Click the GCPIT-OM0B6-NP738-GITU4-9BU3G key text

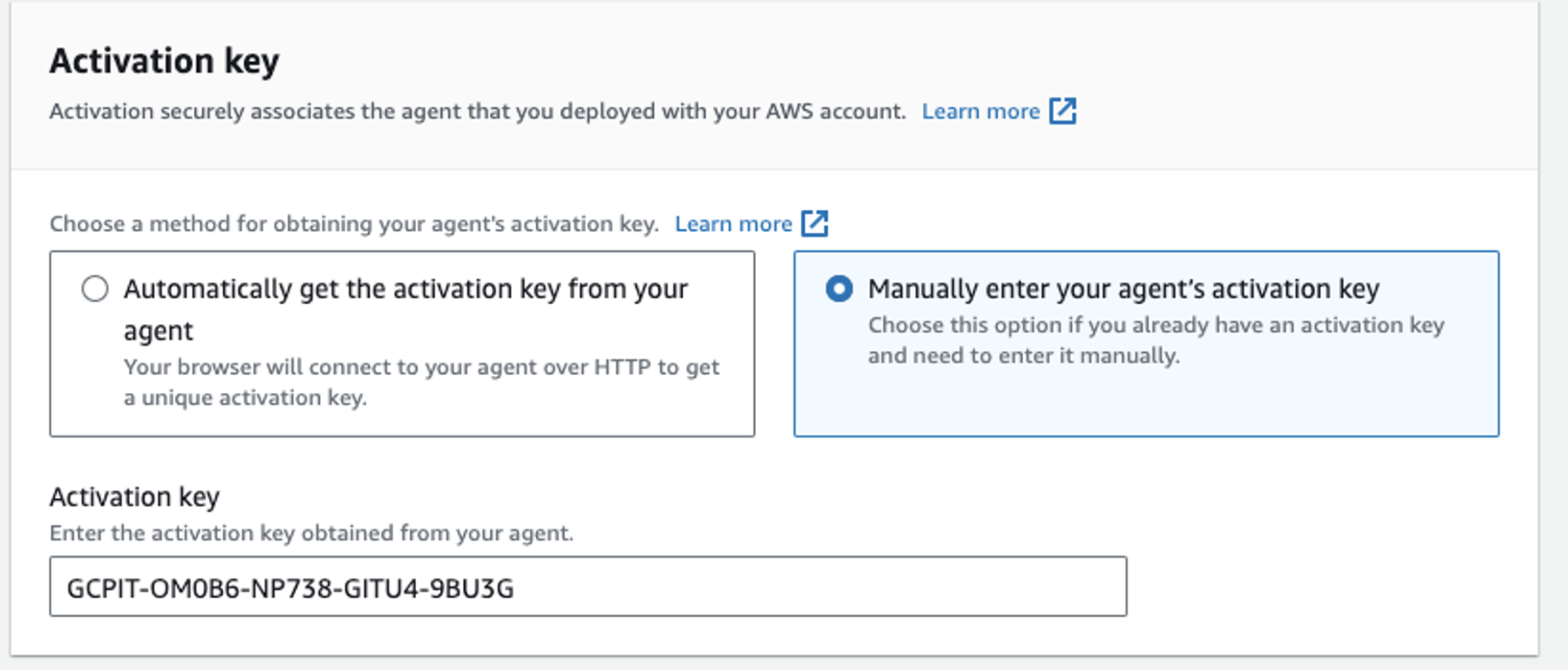click(x=290, y=588)
